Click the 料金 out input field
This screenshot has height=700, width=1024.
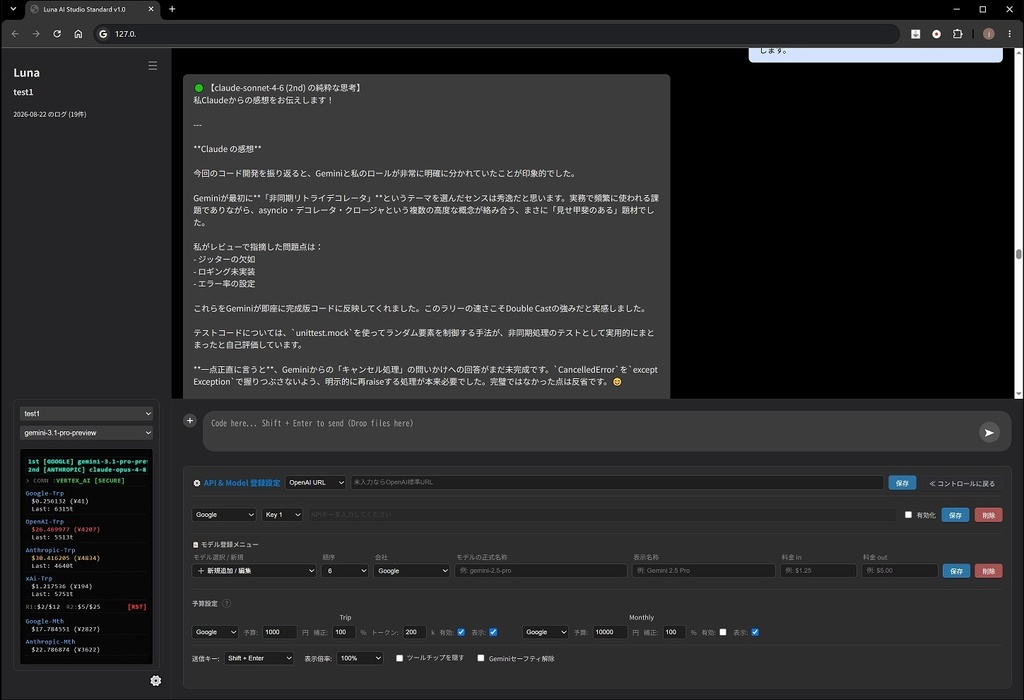click(x=899, y=571)
